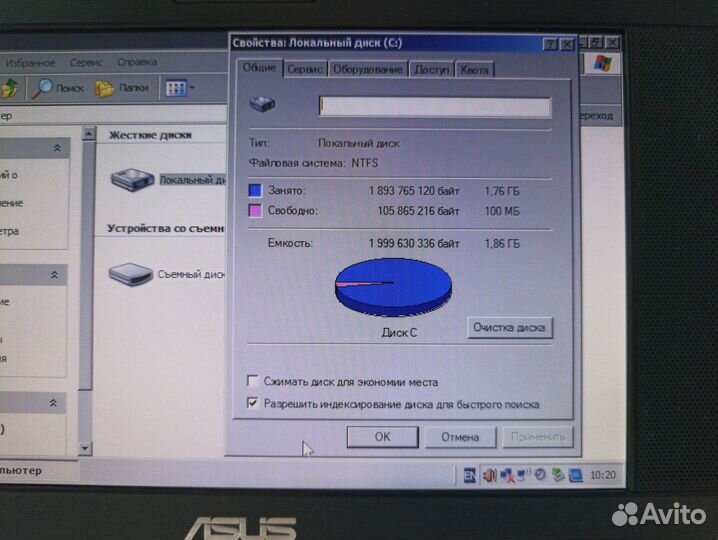
Task: Click the wireless network tray icon
Action: point(523,474)
